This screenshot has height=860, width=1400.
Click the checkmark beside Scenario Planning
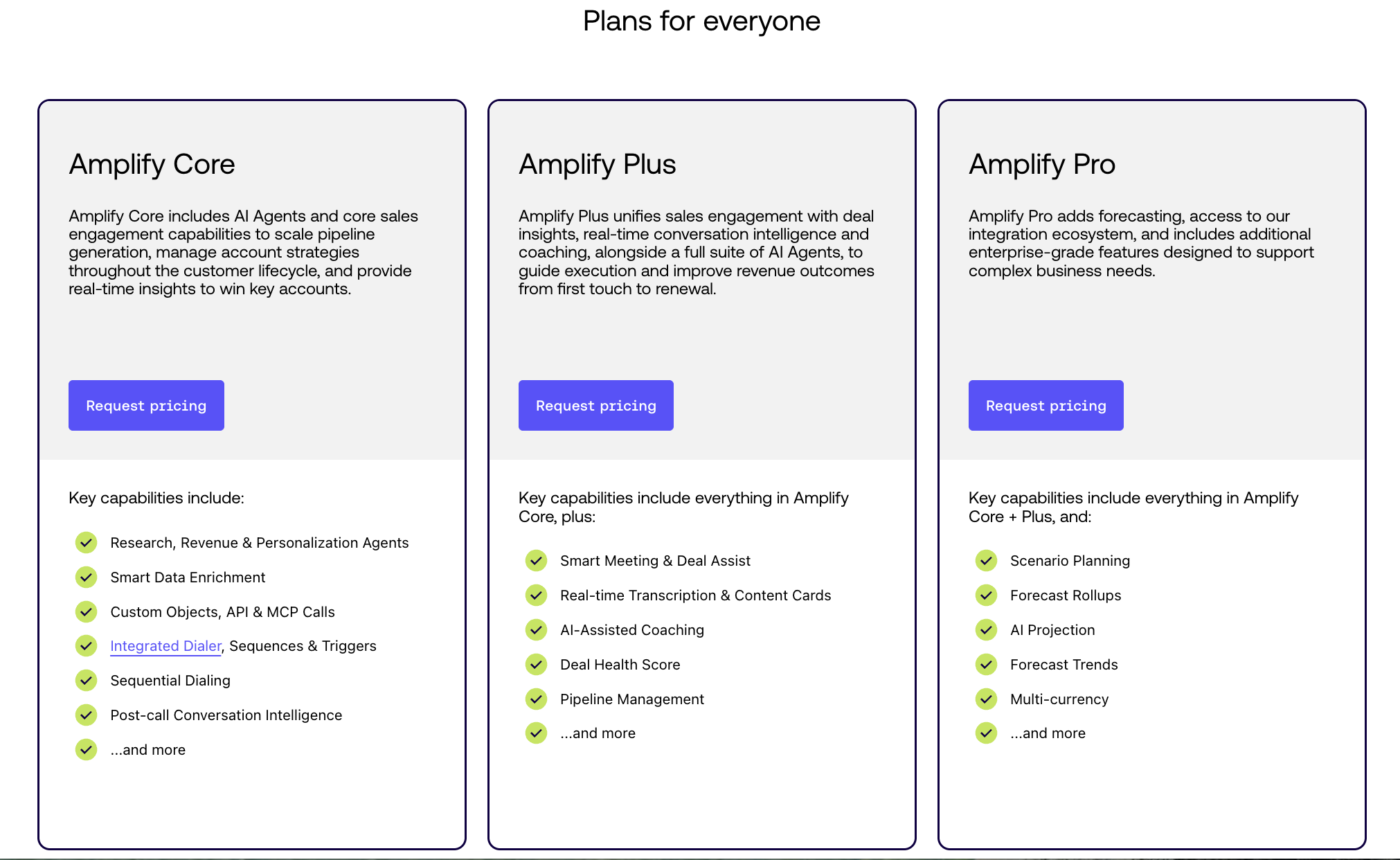pos(985,560)
